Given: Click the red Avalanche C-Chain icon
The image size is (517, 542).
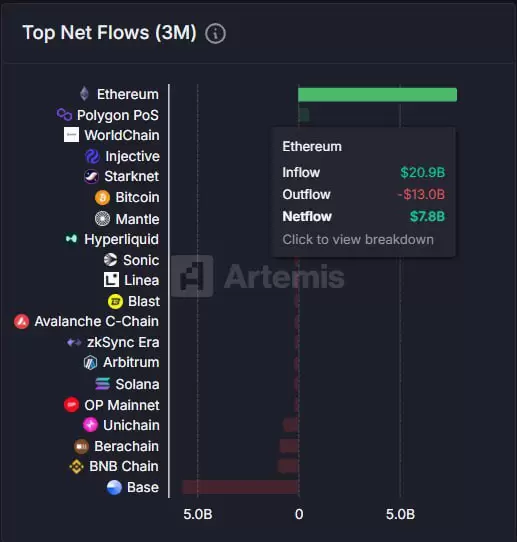Looking at the screenshot, I should click(21, 321).
